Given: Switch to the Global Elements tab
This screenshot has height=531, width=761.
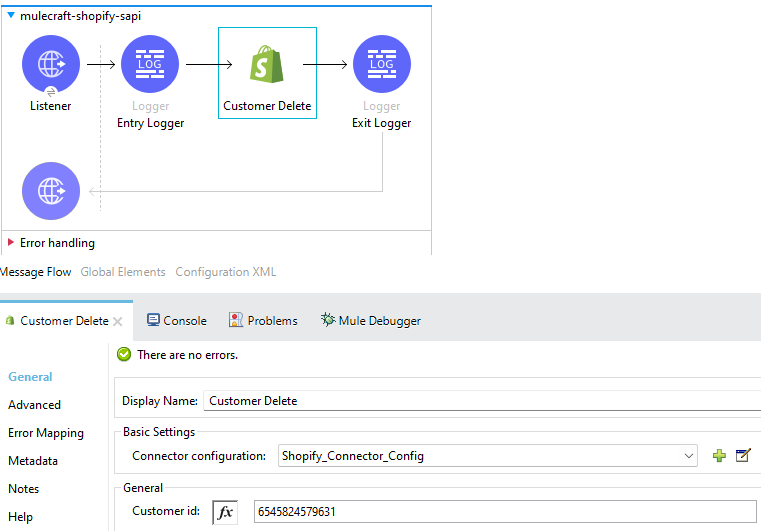Looking at the screenshot, I should [123, 272].
